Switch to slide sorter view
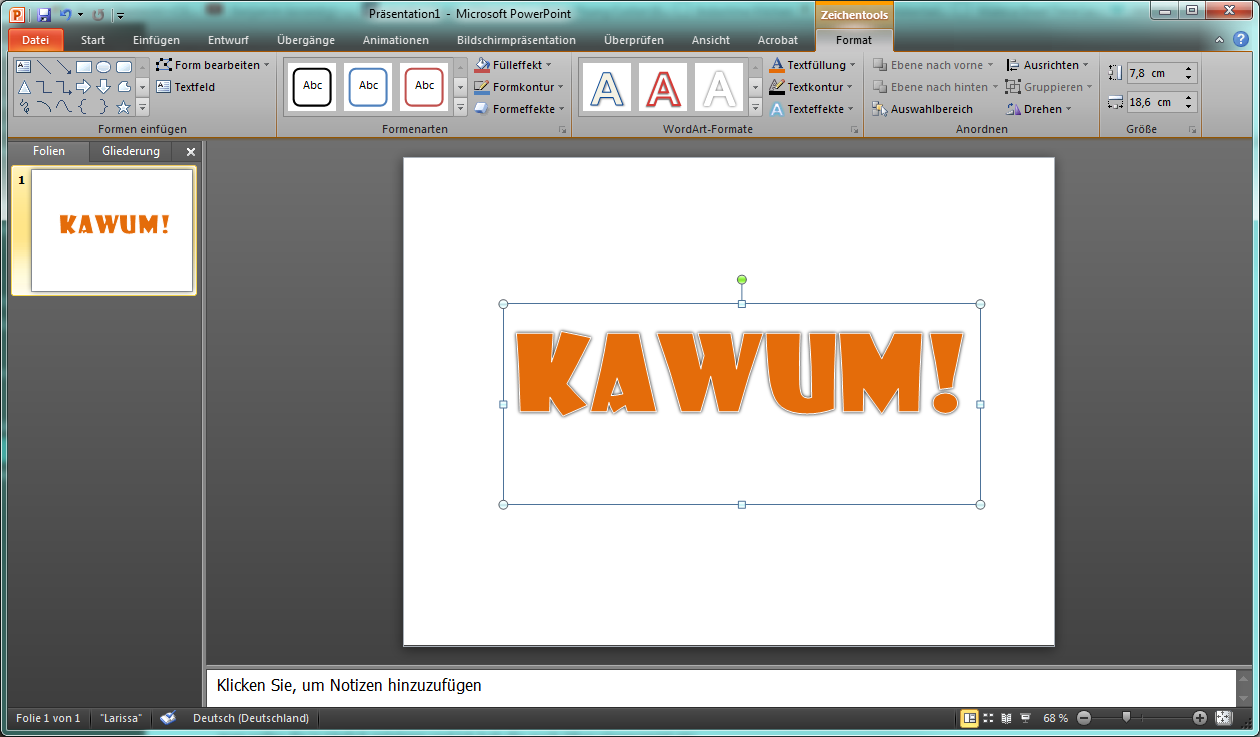The image size is (1260, 737). 988,718
